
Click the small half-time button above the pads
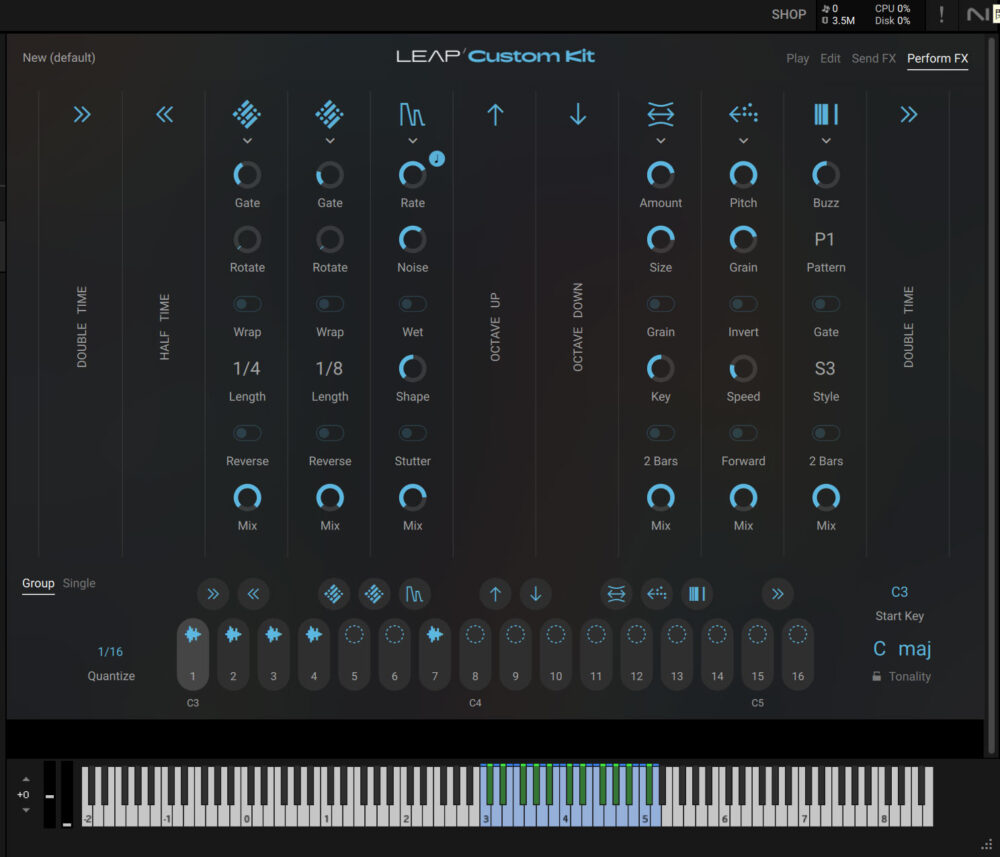(x=253, y=594)
